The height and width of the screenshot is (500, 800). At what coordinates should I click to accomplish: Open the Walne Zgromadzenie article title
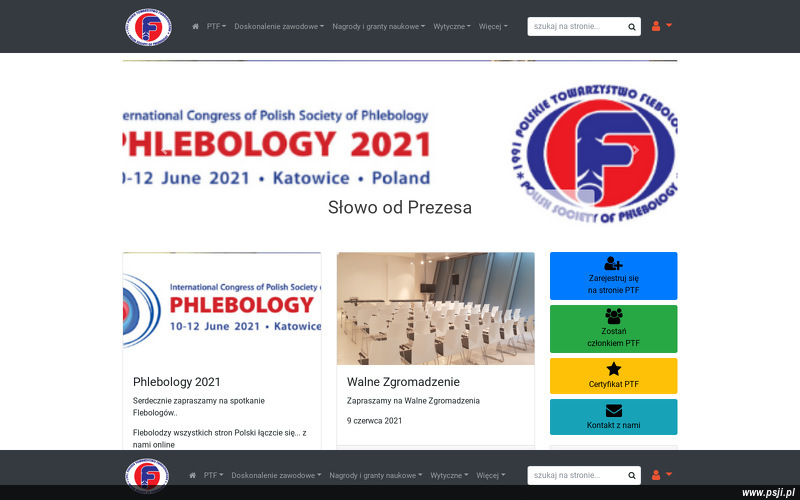coord(403,382)
